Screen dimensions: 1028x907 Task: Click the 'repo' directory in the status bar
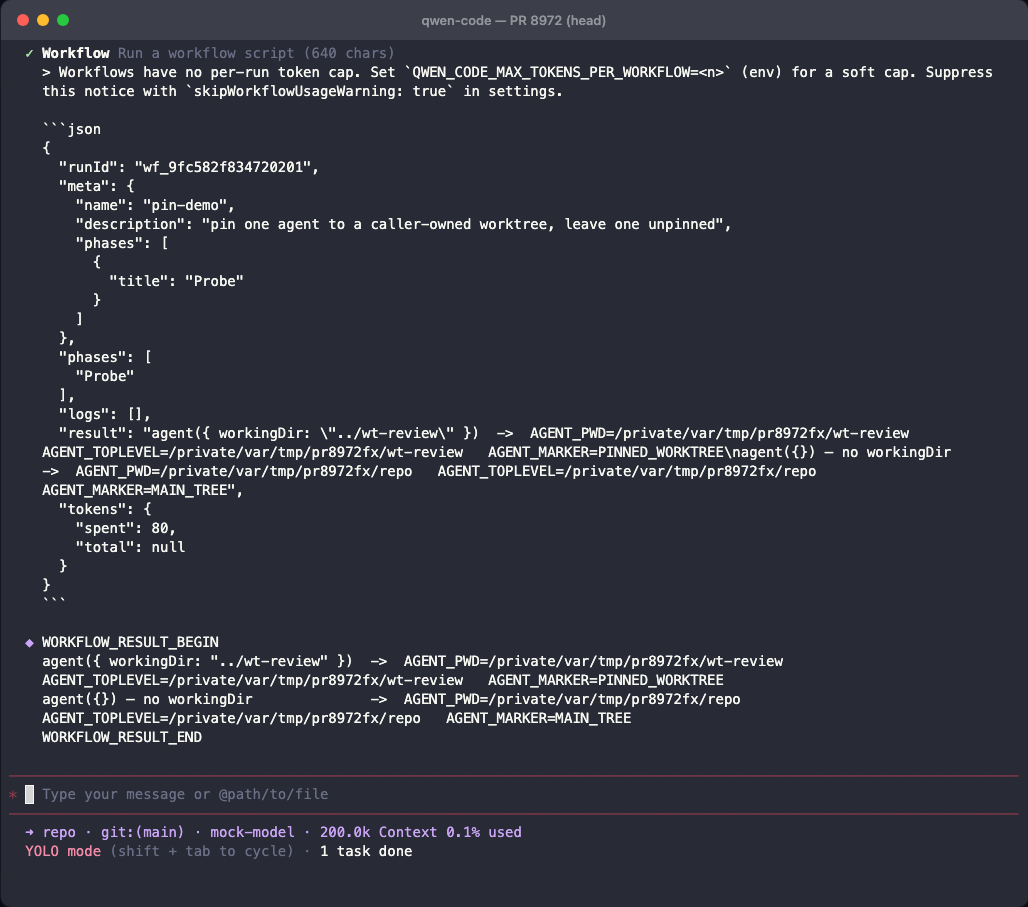(59, 832)
